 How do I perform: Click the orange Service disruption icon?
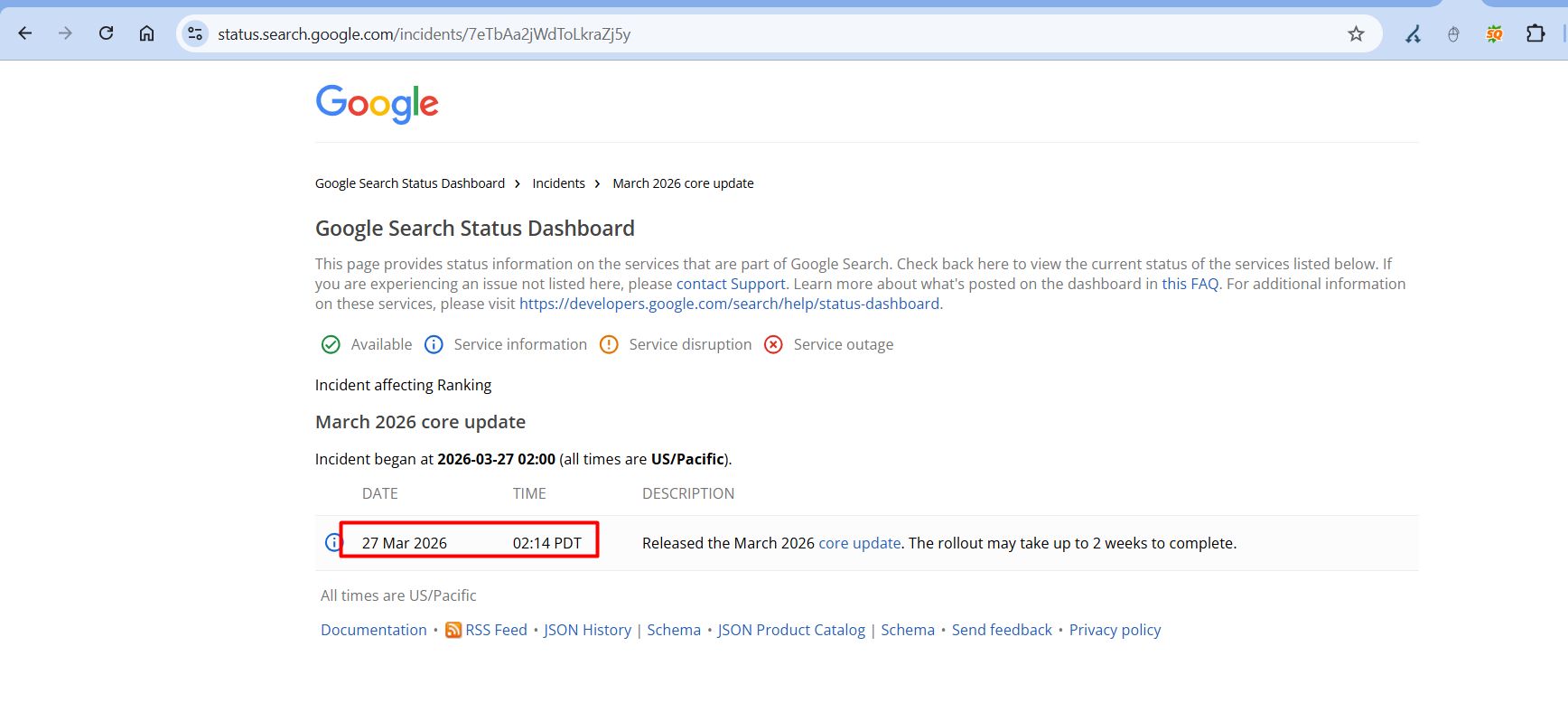click(609, 344)
